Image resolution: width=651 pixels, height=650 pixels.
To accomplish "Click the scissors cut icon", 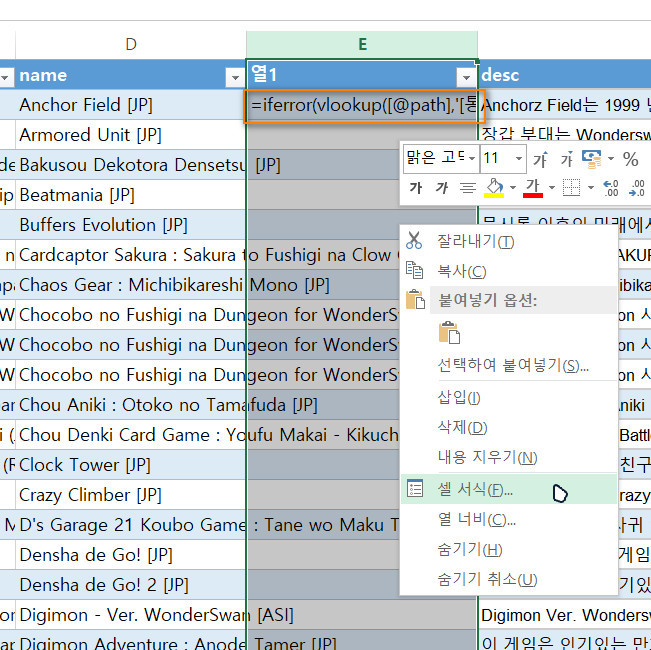I will click(414, 240).
